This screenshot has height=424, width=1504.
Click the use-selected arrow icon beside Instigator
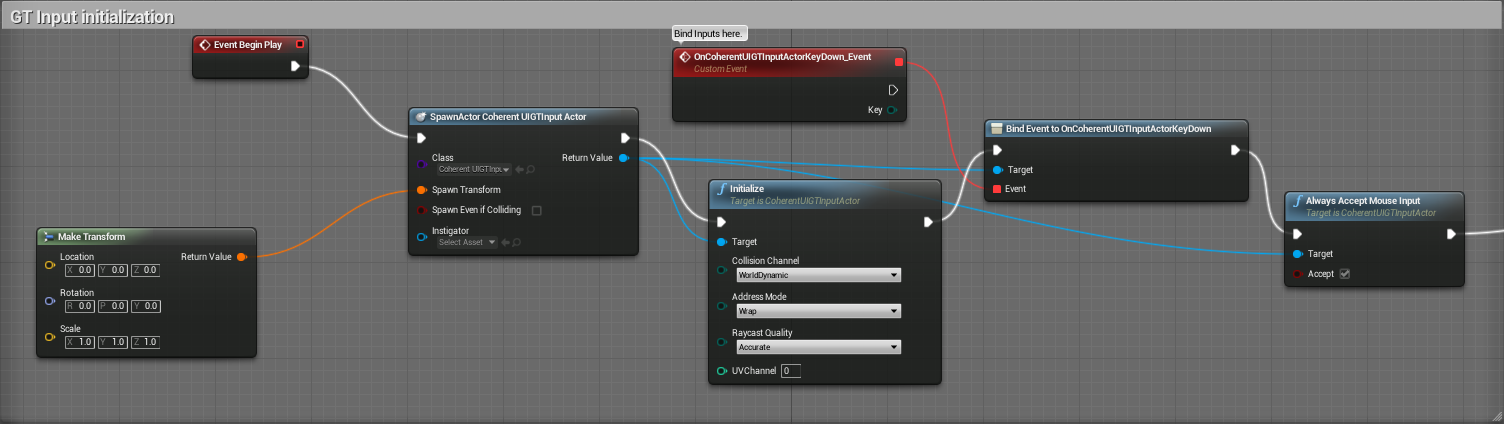[x=505, y=242]
